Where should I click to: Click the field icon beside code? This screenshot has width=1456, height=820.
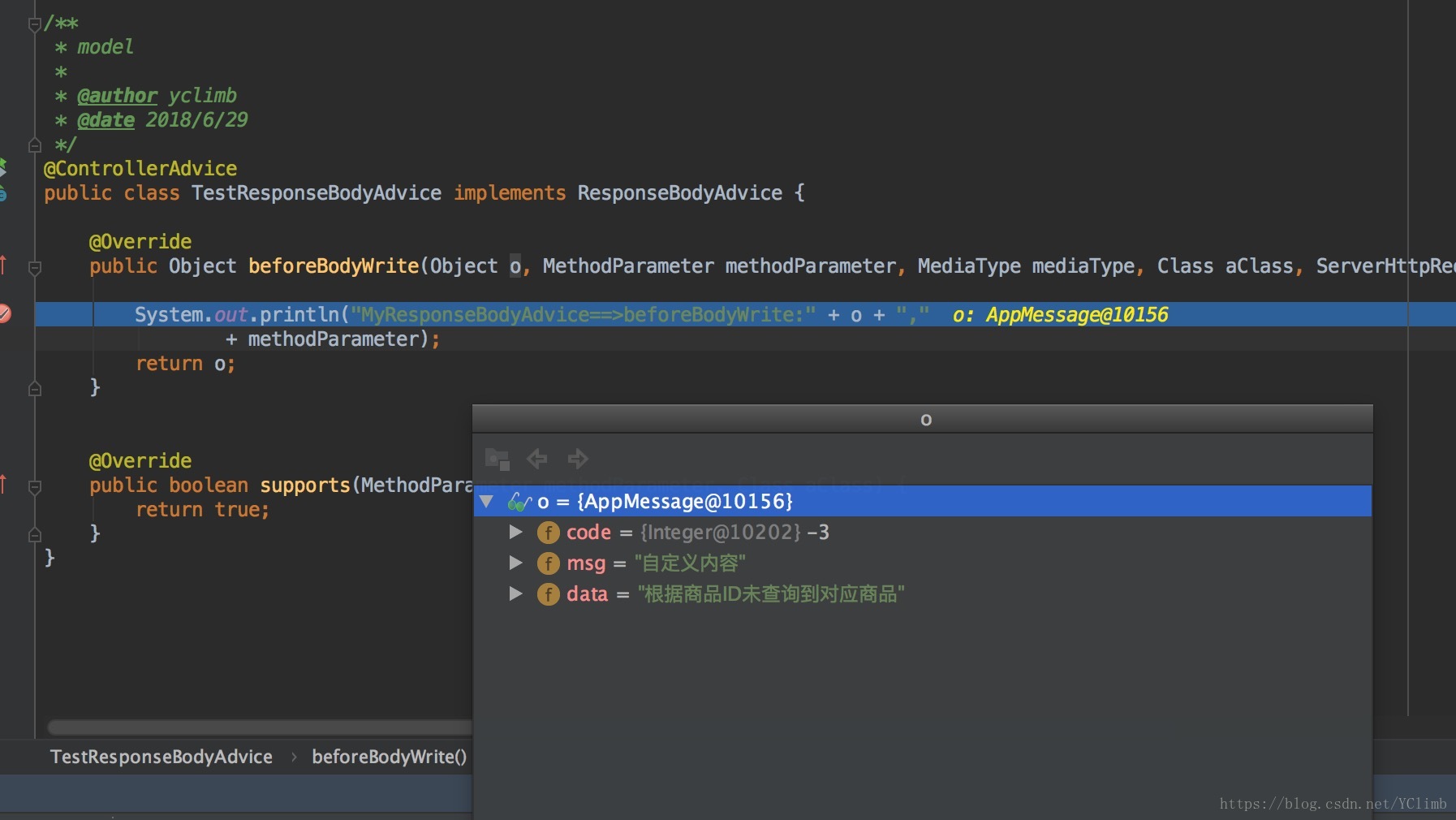(549, 533)
